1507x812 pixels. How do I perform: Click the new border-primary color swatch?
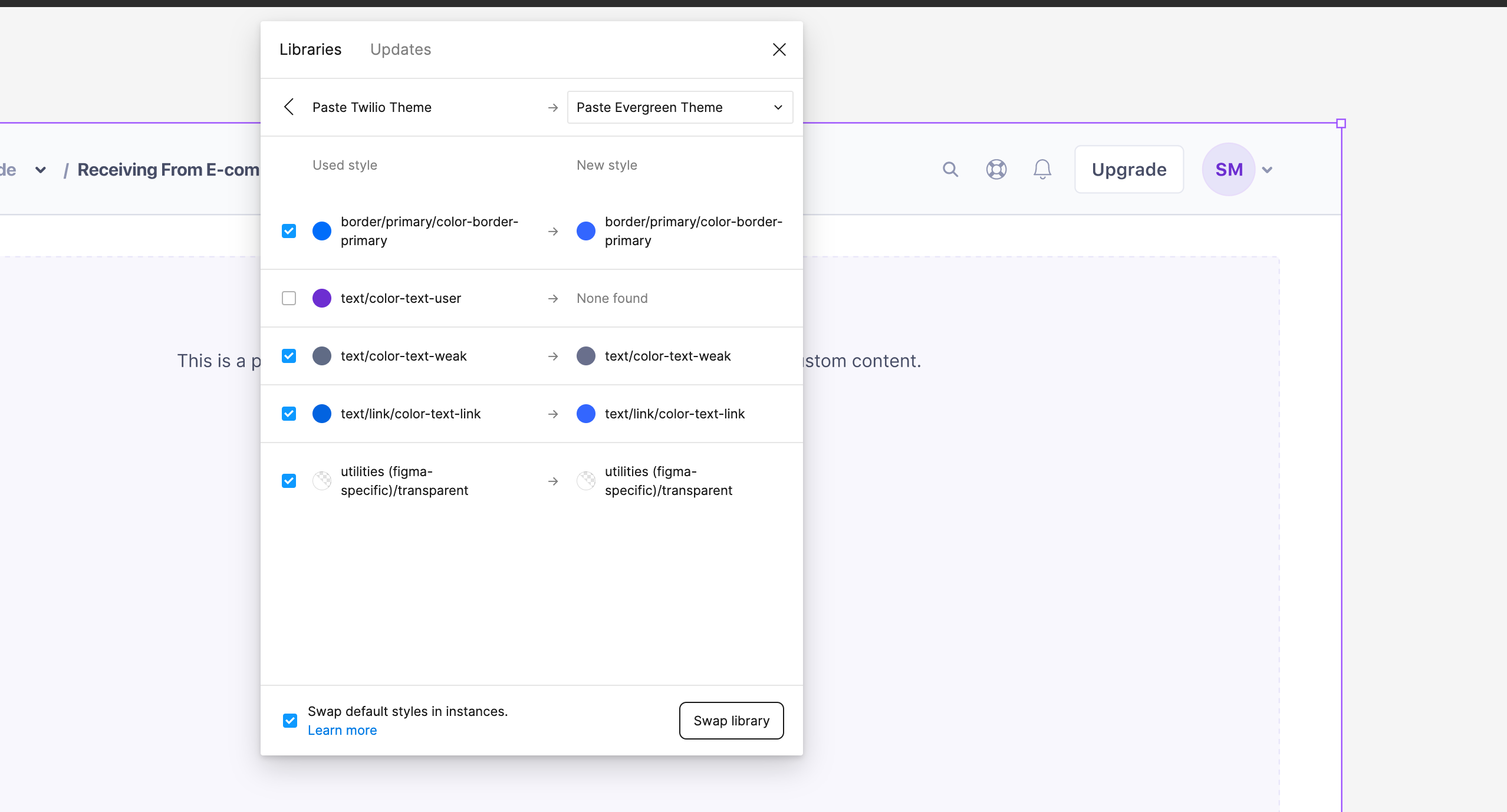pos(586,231)
